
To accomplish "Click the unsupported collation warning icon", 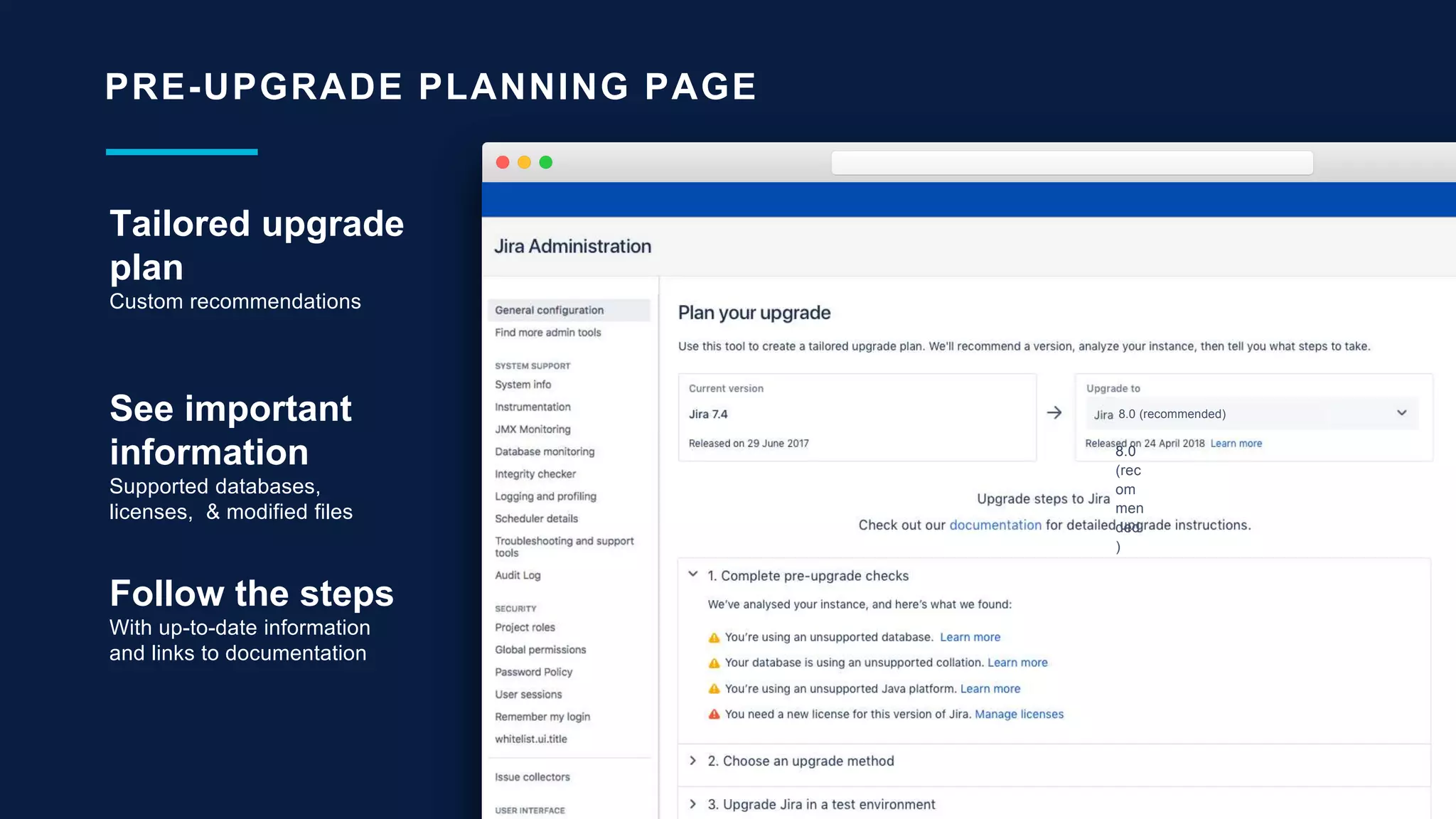I will click(x=714, y=663).
